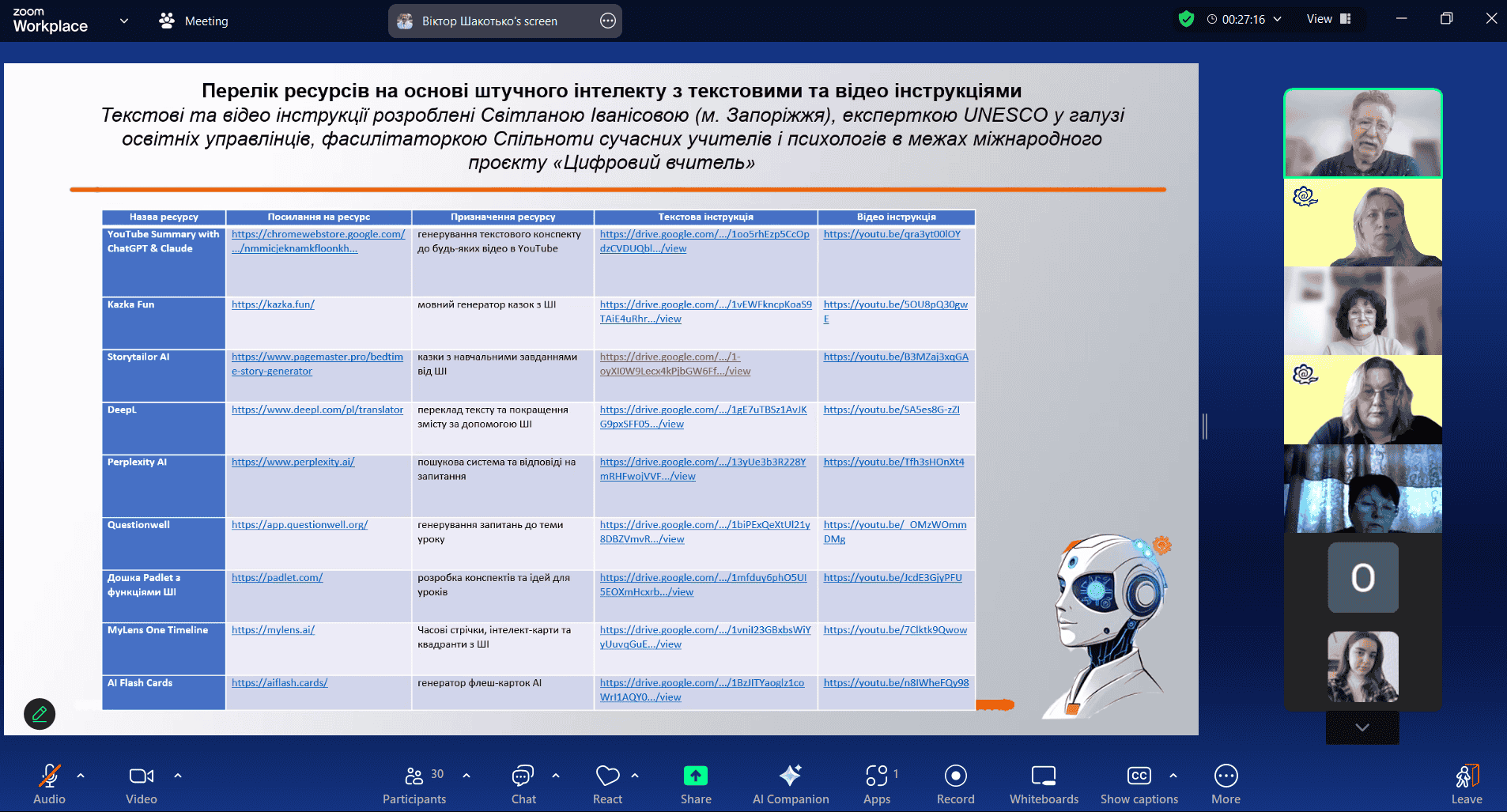Open the pagemaster.pro bedtime story generator link
1507x812 pixels.
(x=317, y=364)
